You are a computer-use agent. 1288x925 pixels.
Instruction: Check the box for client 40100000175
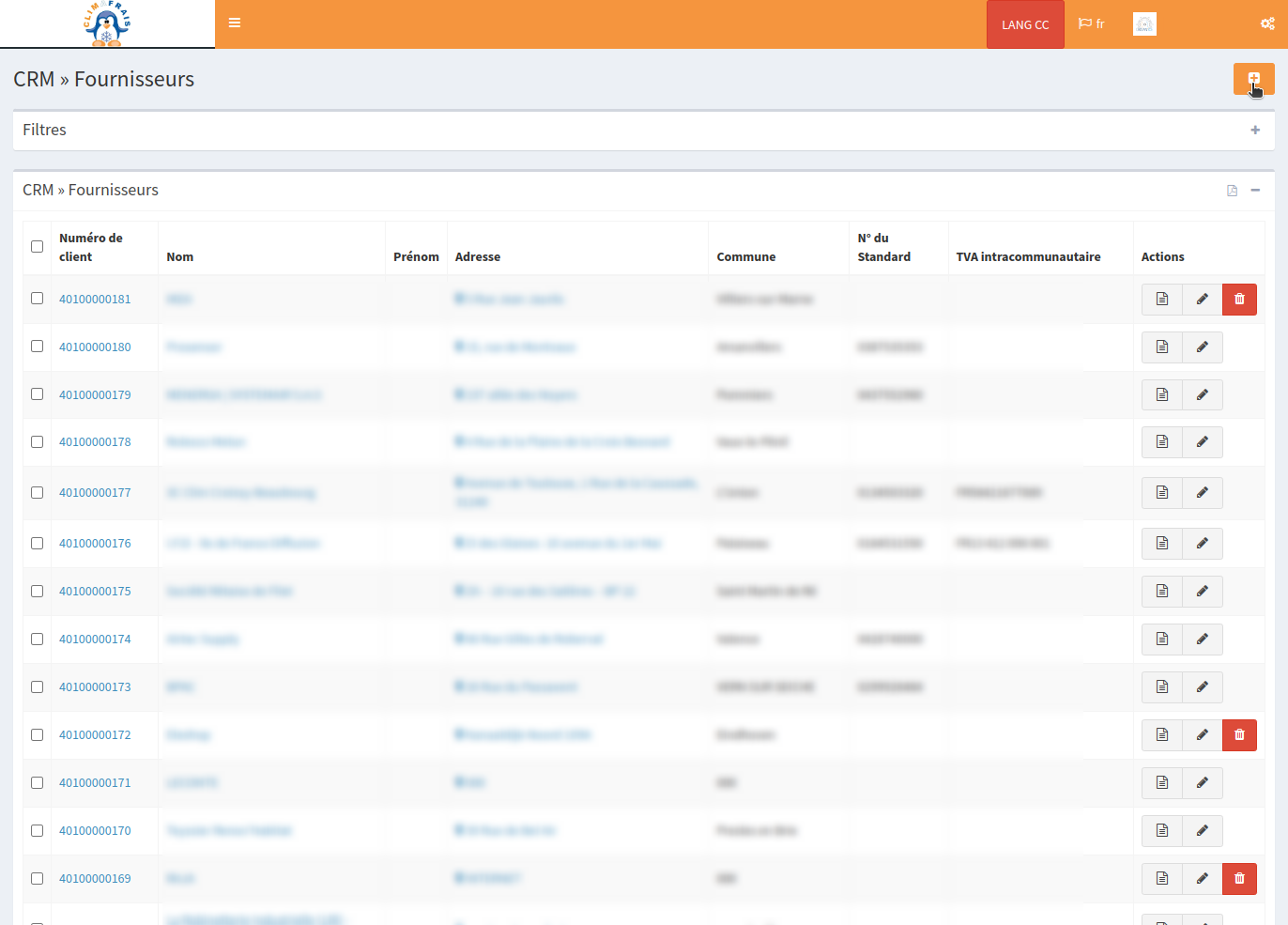pos(37,591)
